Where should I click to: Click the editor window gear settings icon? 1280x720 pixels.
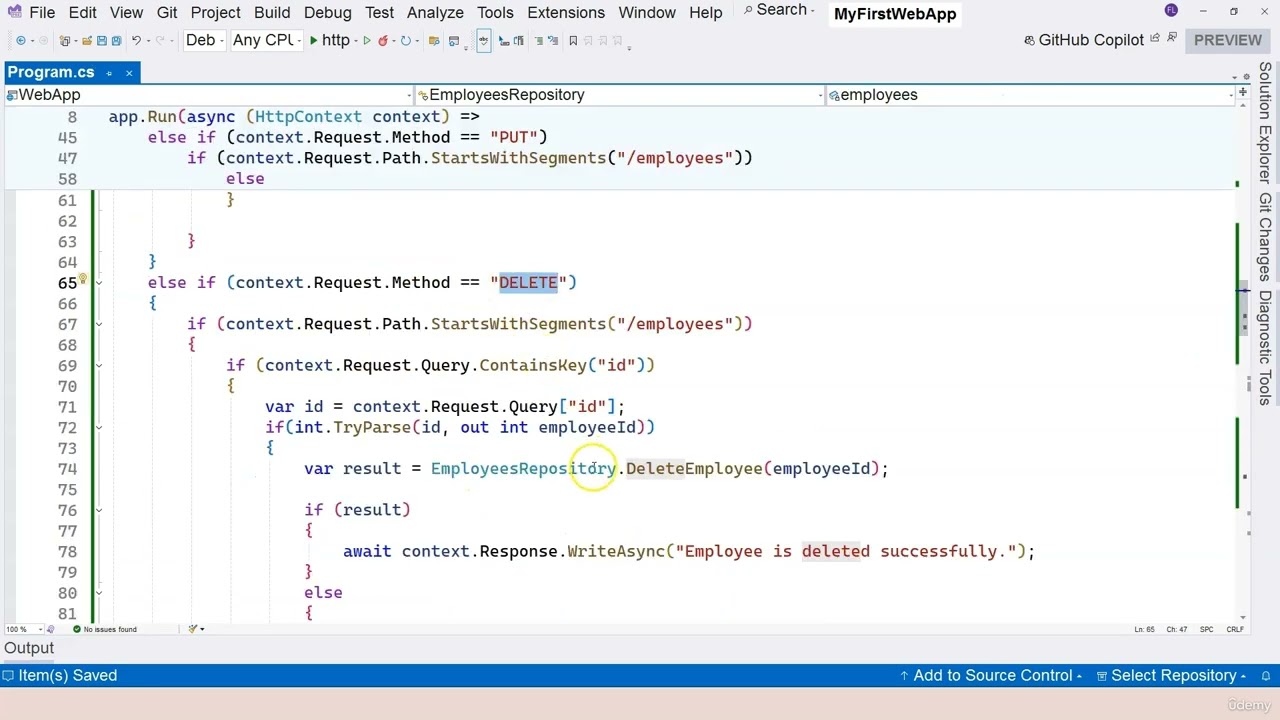coord(1247,77)
